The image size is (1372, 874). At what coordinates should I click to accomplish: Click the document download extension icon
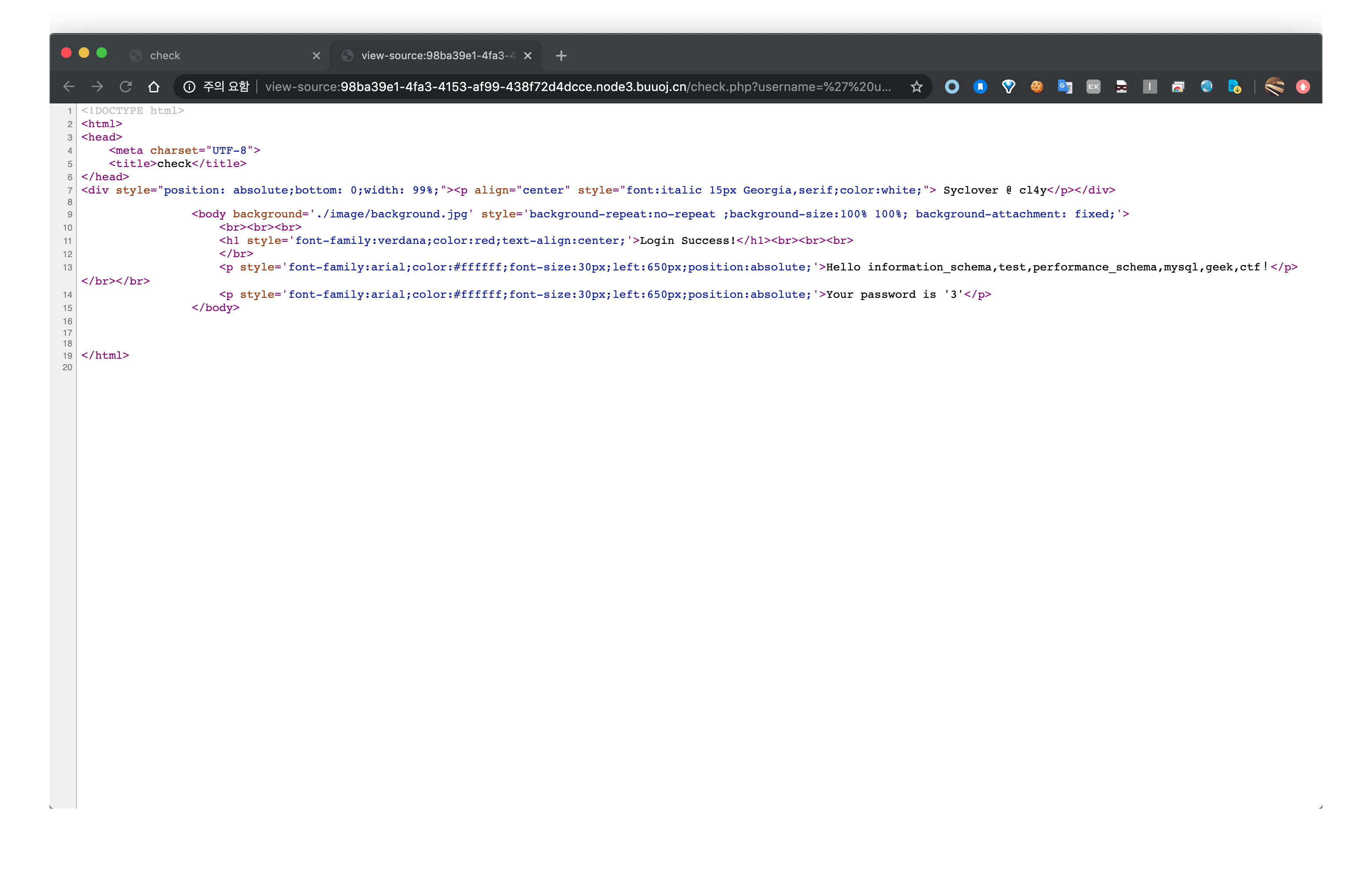[x=1234, y=87]
